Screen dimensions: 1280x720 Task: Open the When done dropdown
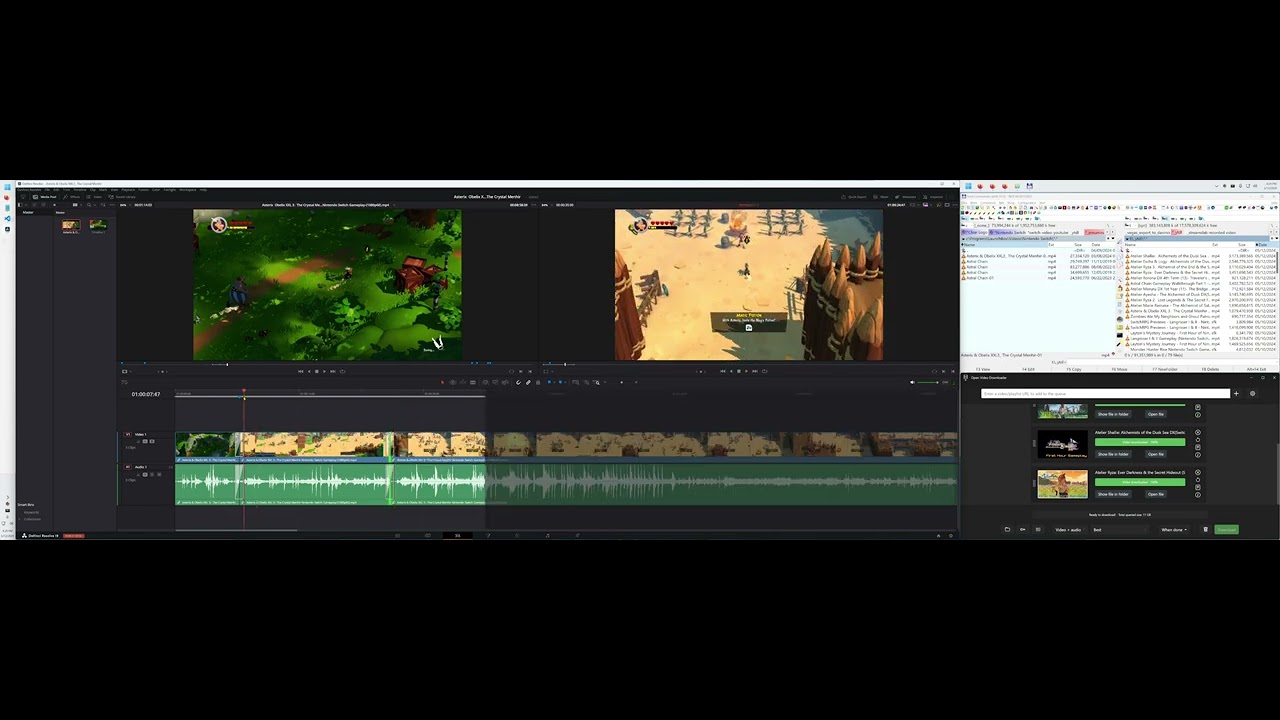pyautogui.click(x=1174, y=529)
